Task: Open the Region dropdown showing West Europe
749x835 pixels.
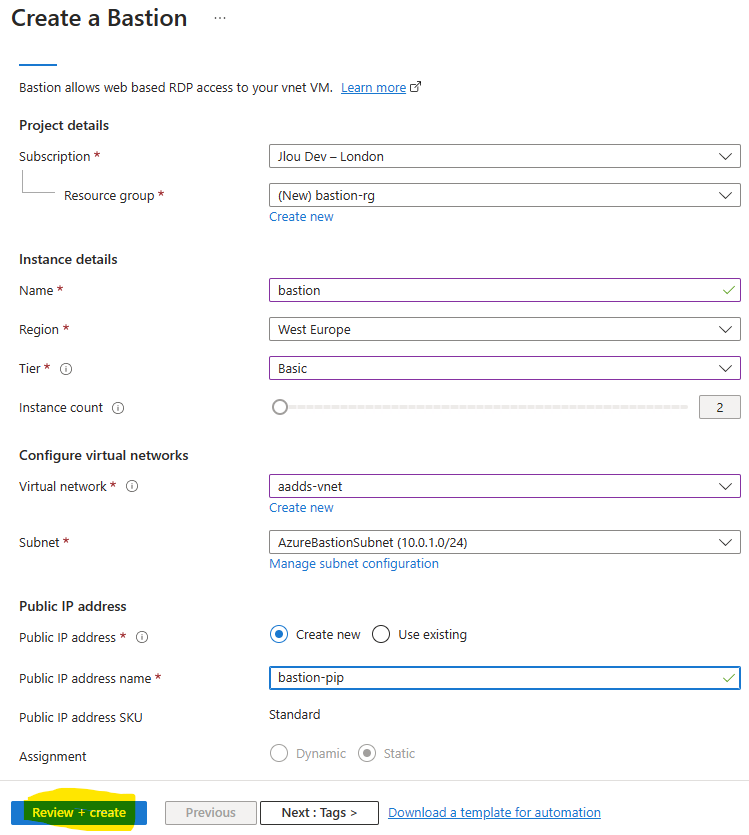Action: point(505,329)
